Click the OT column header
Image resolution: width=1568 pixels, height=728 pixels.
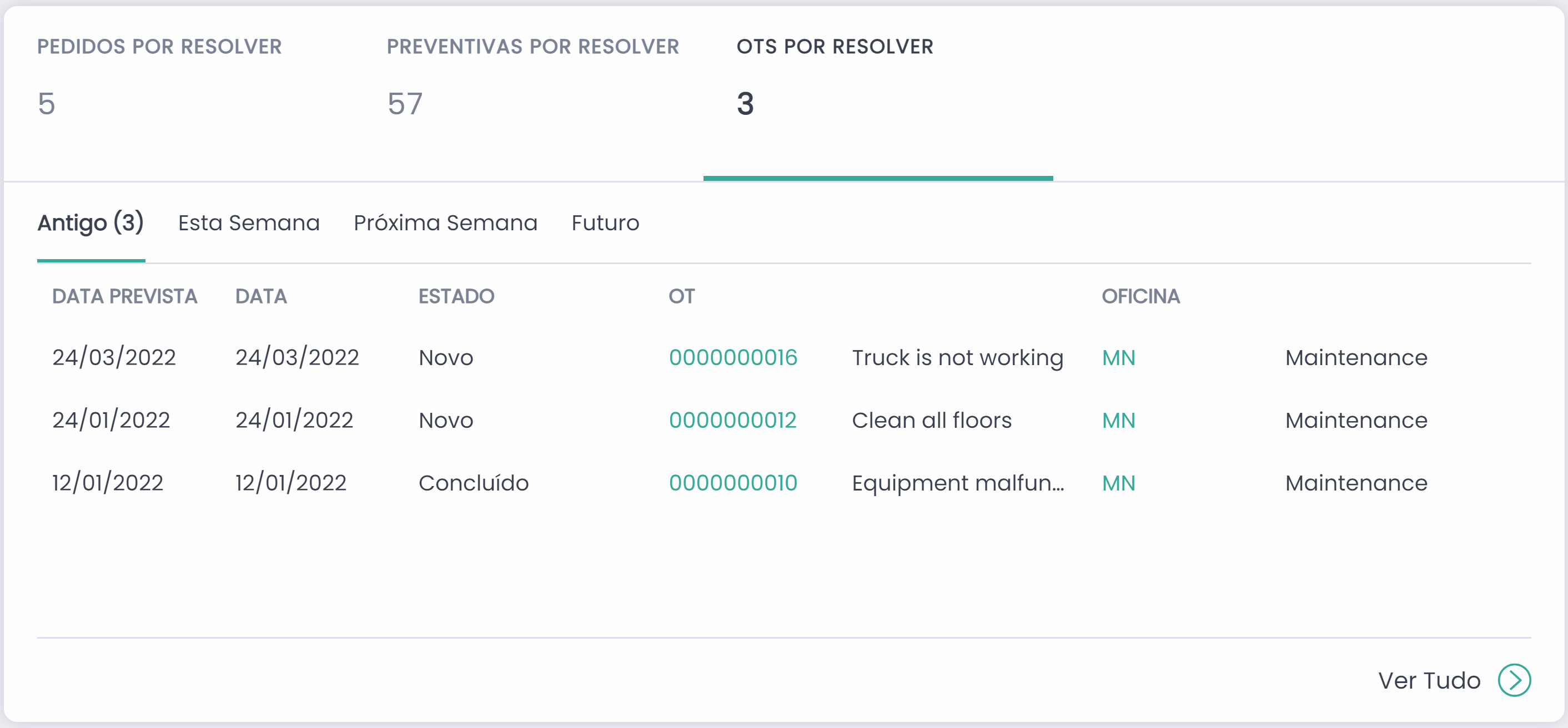click(681, 296)
